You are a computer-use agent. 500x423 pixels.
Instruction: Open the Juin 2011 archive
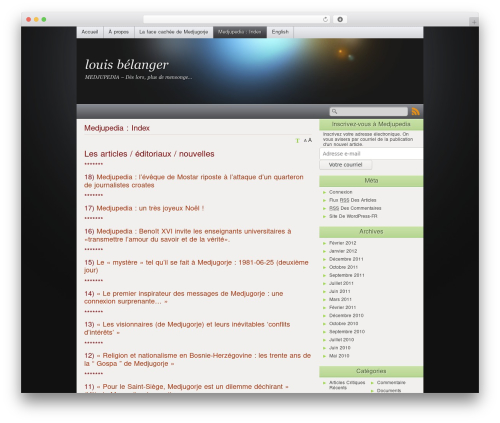click(340, 291)
